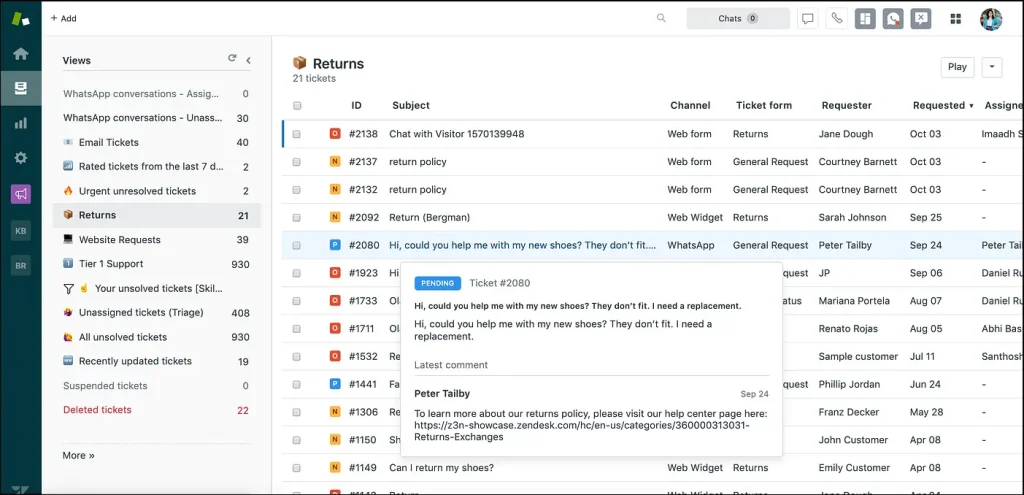Open ticket 'Chat with Visitor 1570139948'
1024x495 pixels.
pos(456,134)
